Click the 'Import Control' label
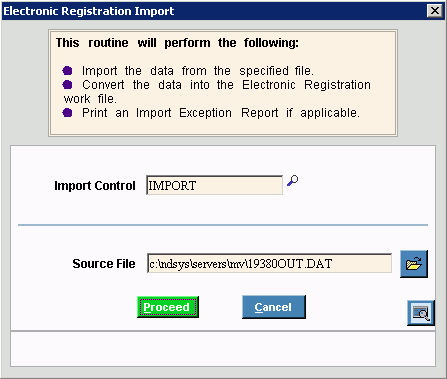Screen dimensions: 447x379 pos(95,186)
